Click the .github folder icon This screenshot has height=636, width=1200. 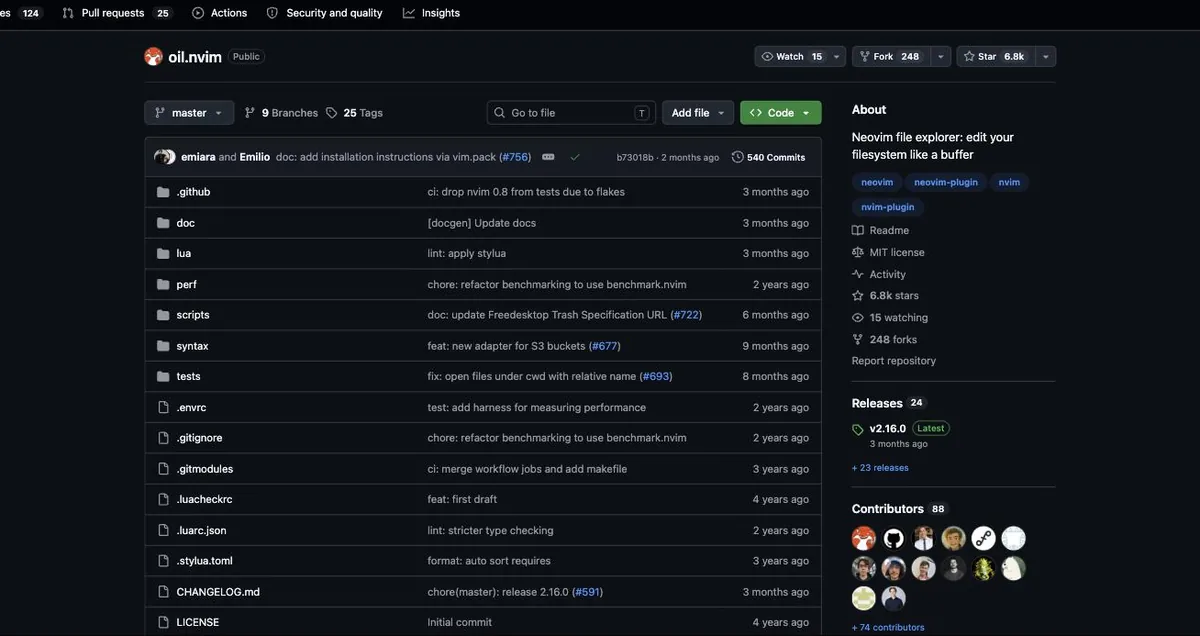(163, 192)
